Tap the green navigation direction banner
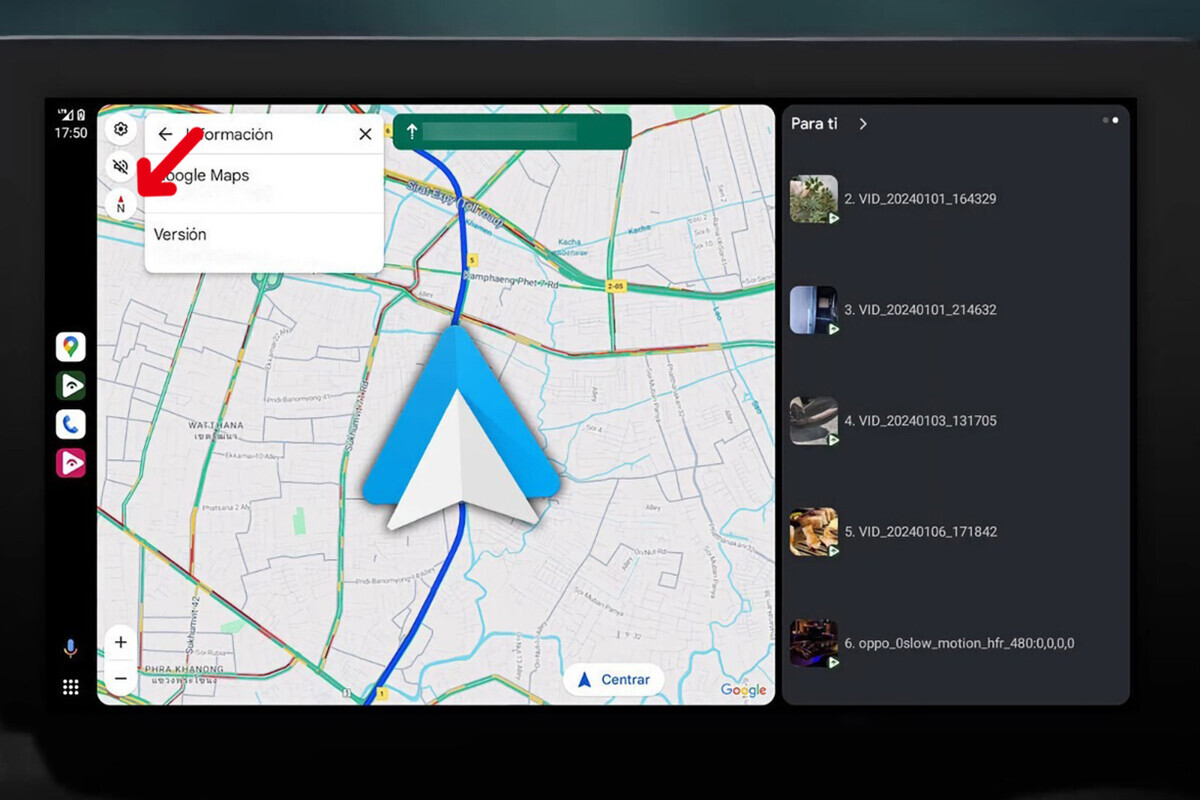 511,132
